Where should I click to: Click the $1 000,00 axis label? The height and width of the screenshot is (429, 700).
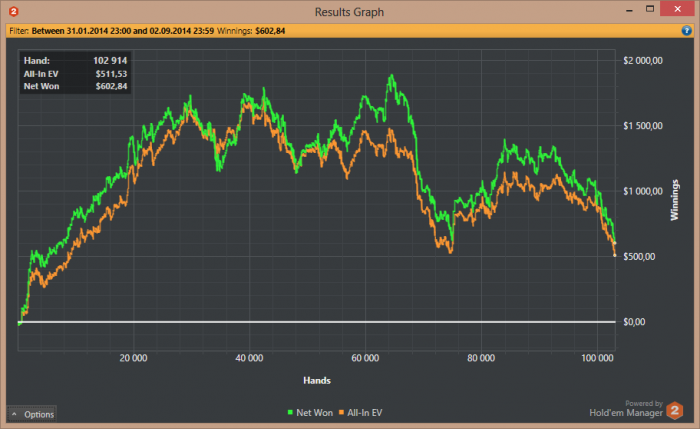643,191
